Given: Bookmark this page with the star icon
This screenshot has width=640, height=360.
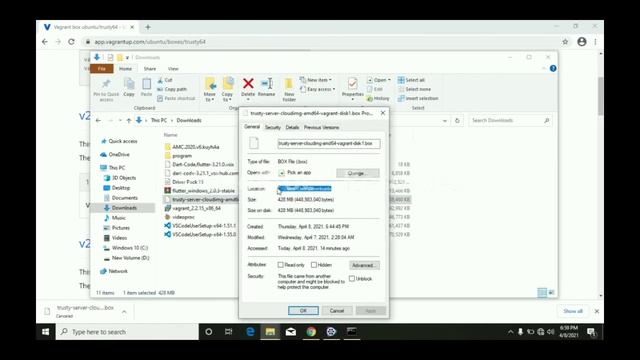Looking at the screenshot, I should click(565, 42).
